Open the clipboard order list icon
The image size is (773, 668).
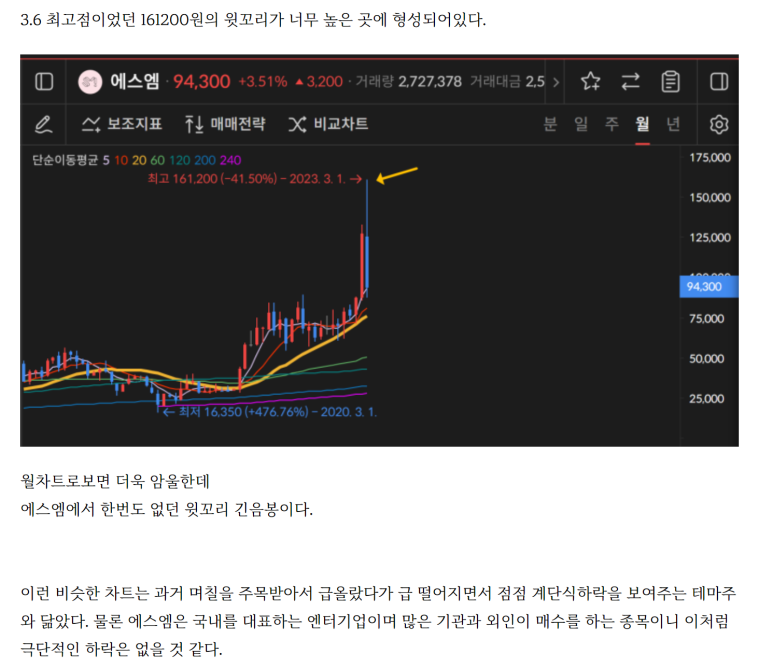click(x=670, y=81)
